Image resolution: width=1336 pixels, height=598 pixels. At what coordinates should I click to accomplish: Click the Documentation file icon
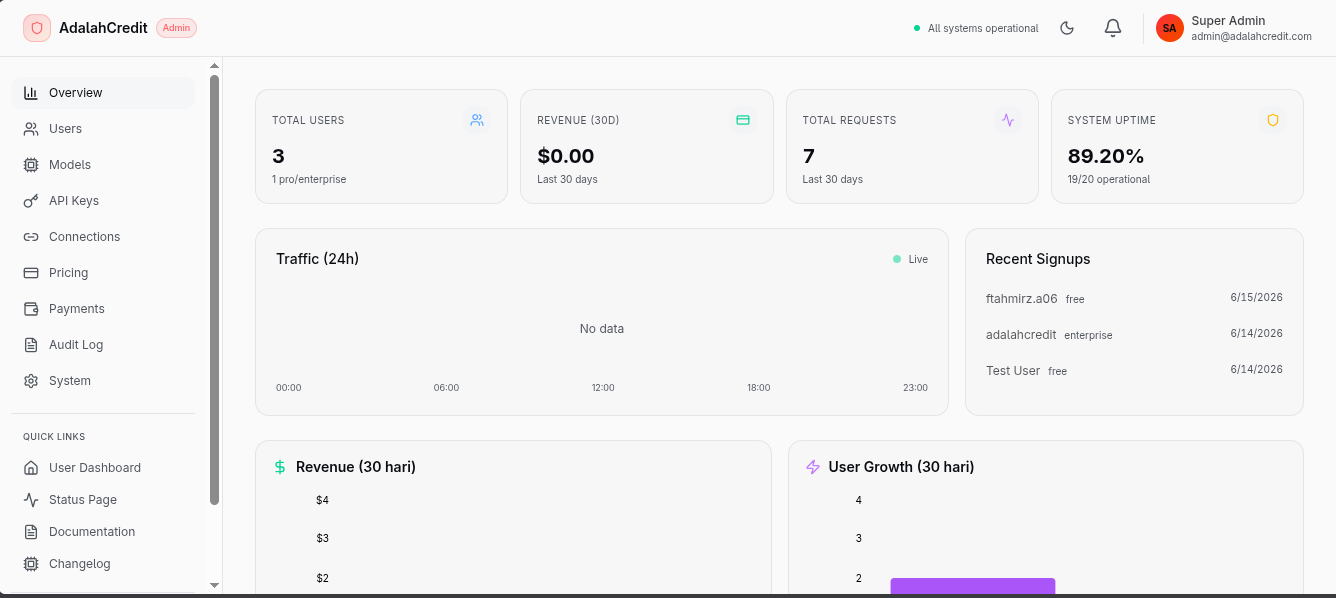tap(31, 532)
